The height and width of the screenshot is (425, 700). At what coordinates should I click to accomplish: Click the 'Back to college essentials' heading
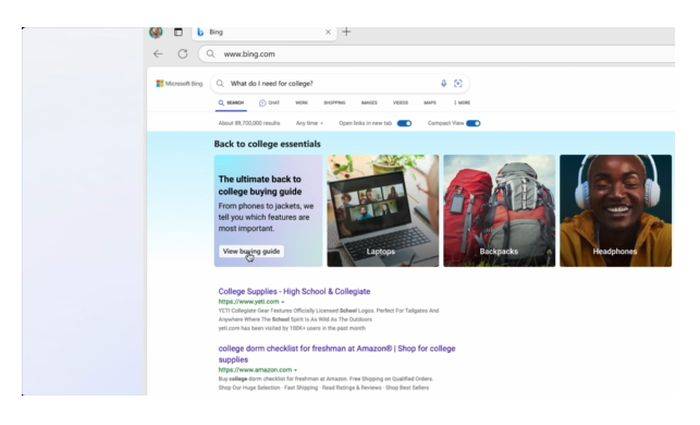(x=267, y=144)
